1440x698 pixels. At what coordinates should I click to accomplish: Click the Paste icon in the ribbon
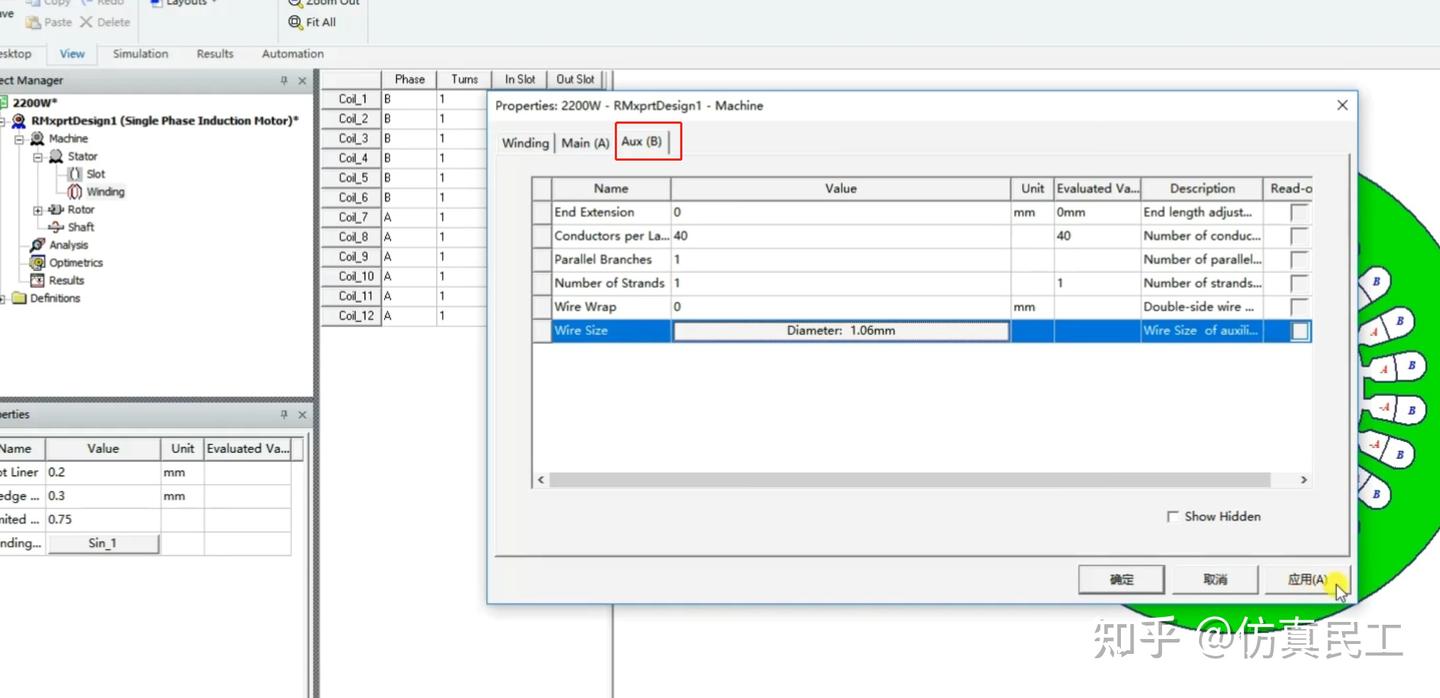(33, 22)
